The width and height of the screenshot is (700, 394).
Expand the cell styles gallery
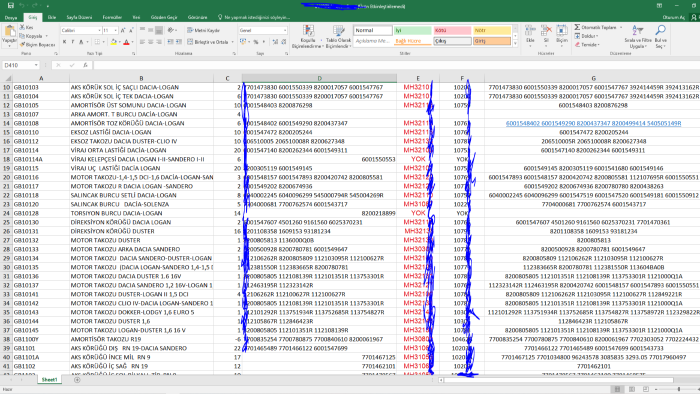click(x=516, y=43)
